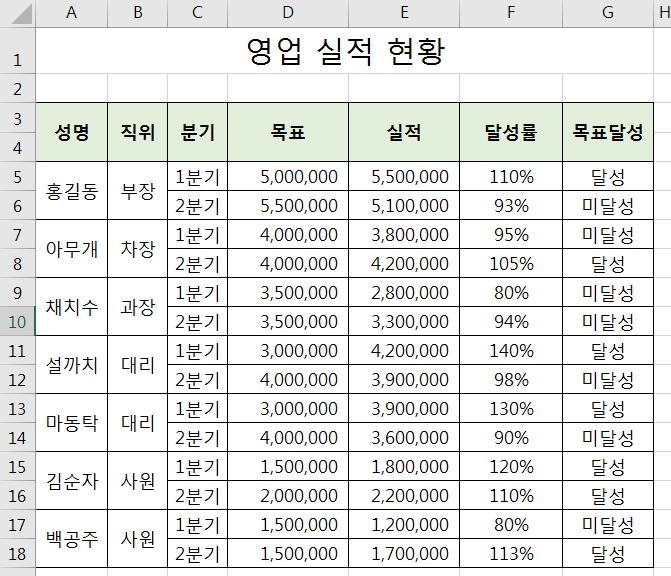Viewport: 671px width, 576px height.
Task: Click the 98% achievement rate cell
Action: tap(511, 380)
